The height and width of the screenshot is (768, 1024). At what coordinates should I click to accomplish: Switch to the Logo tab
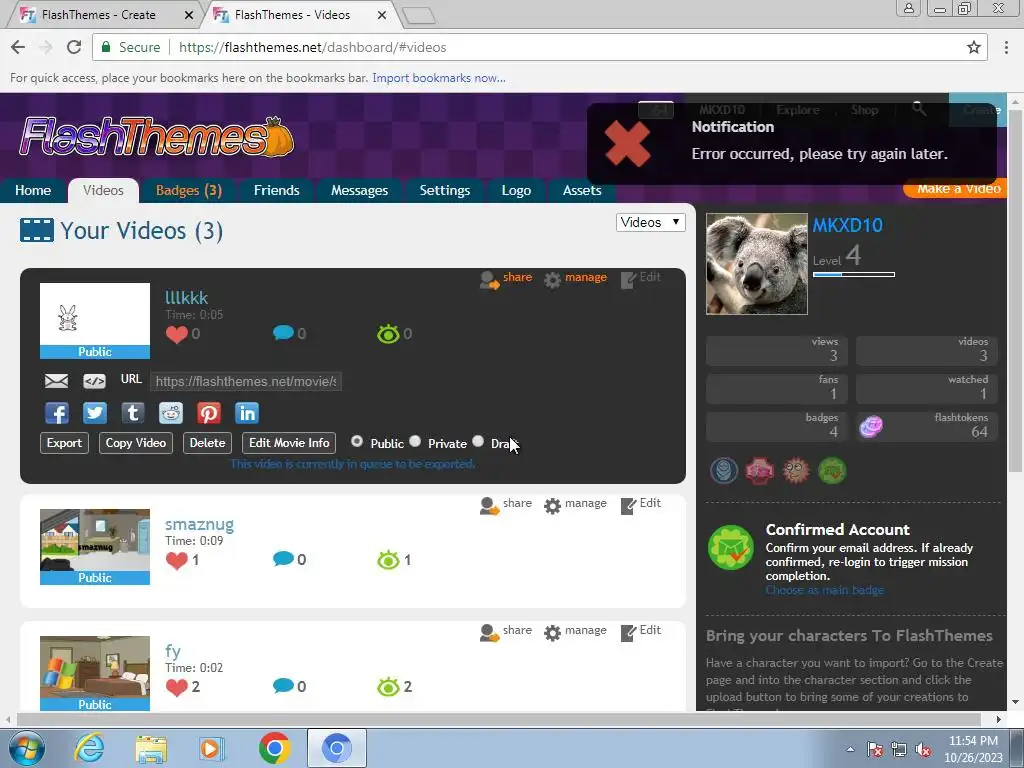tap(516, 190)
